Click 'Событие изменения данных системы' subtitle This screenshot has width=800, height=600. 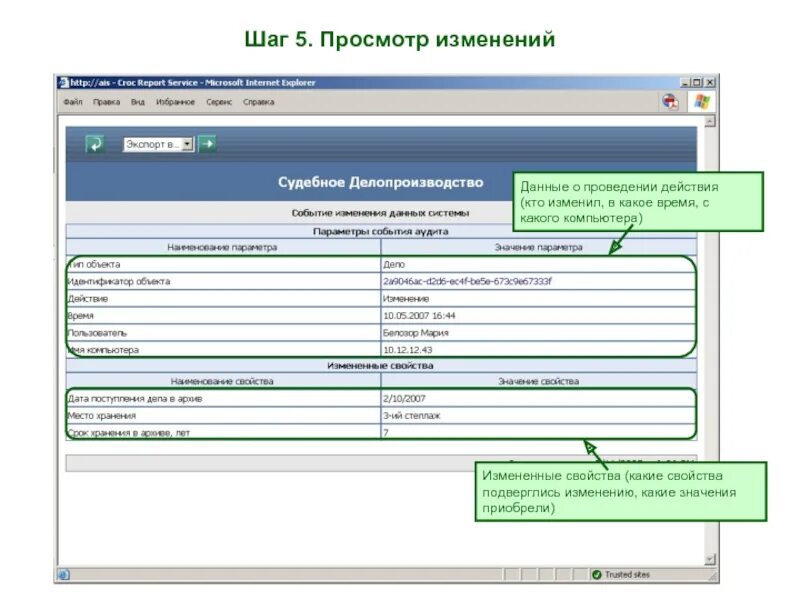click(x=381, y=213)
